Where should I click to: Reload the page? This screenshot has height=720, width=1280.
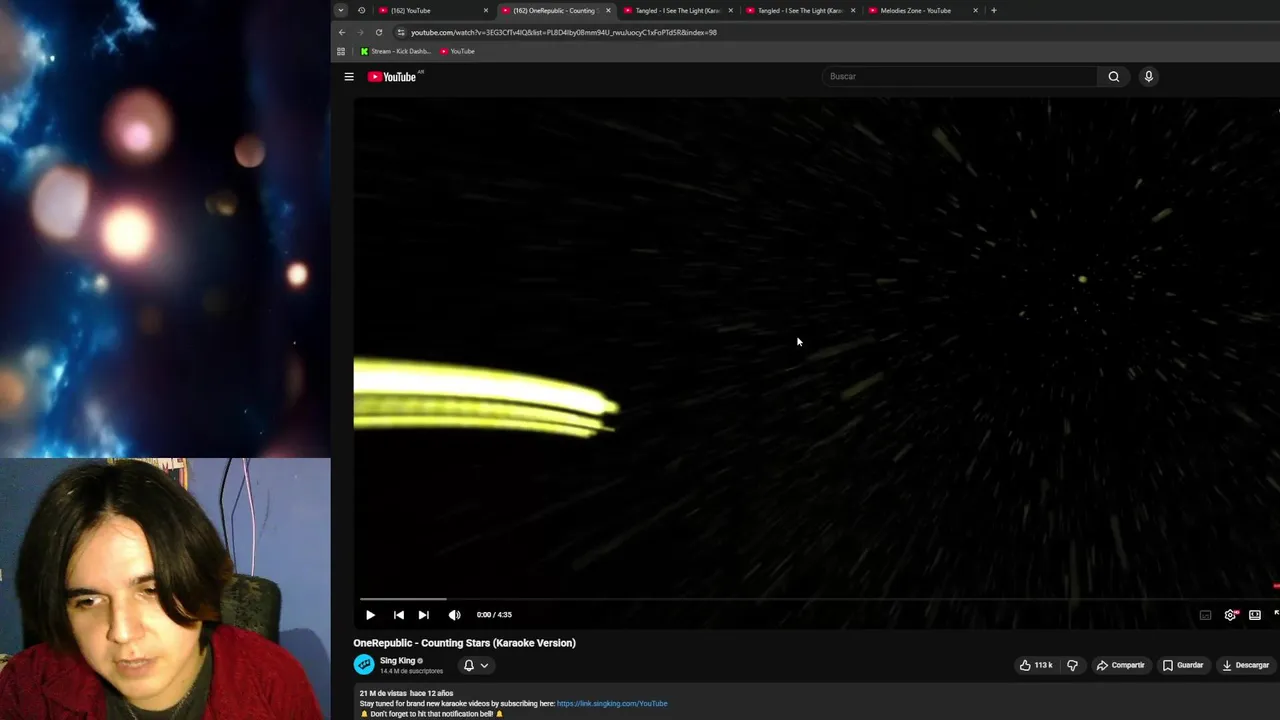pyautogui.click(x=379, y=32)
